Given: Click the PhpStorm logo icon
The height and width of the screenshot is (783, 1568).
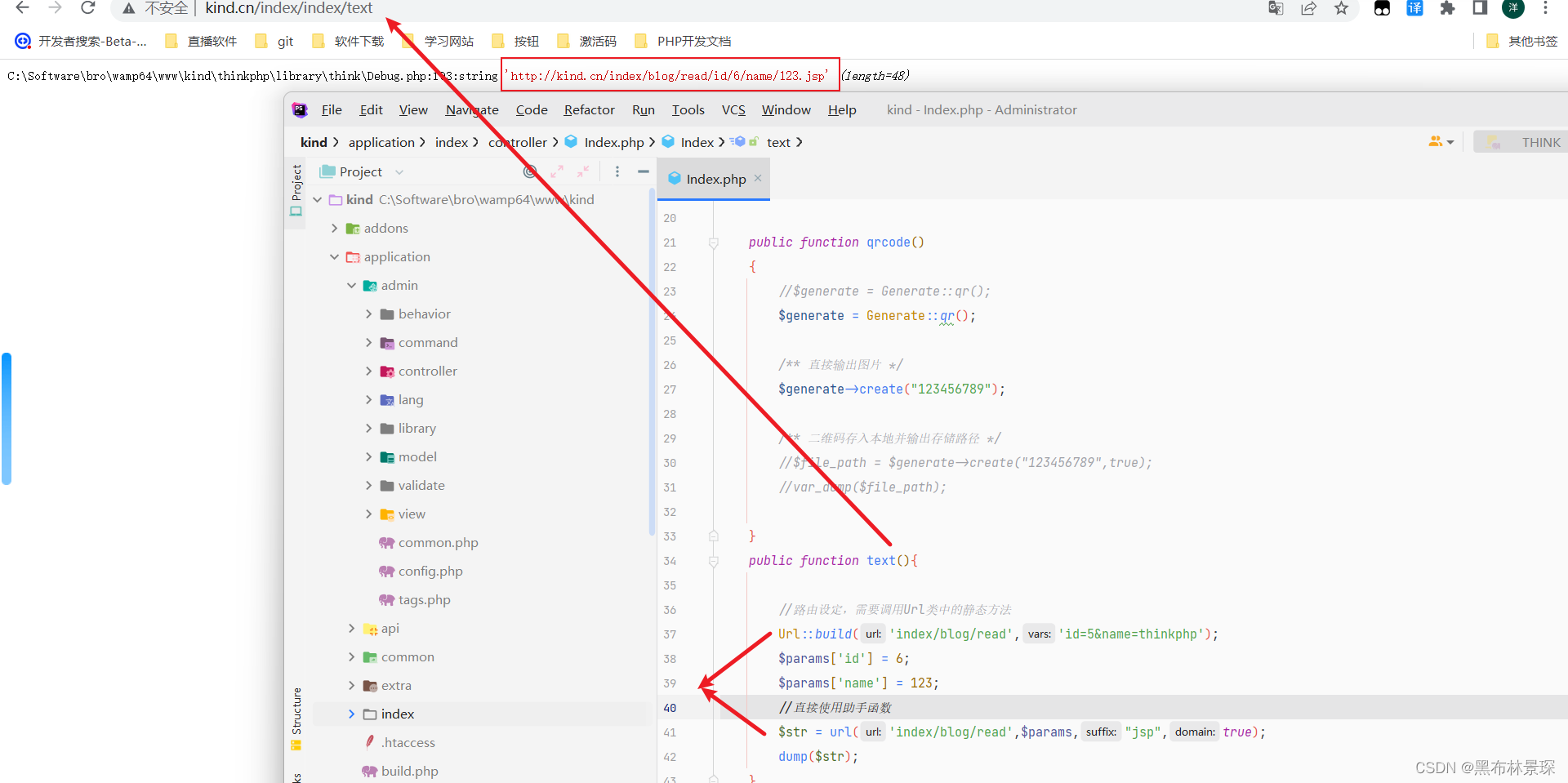Looking at the screenshot, I should (300, 109).
